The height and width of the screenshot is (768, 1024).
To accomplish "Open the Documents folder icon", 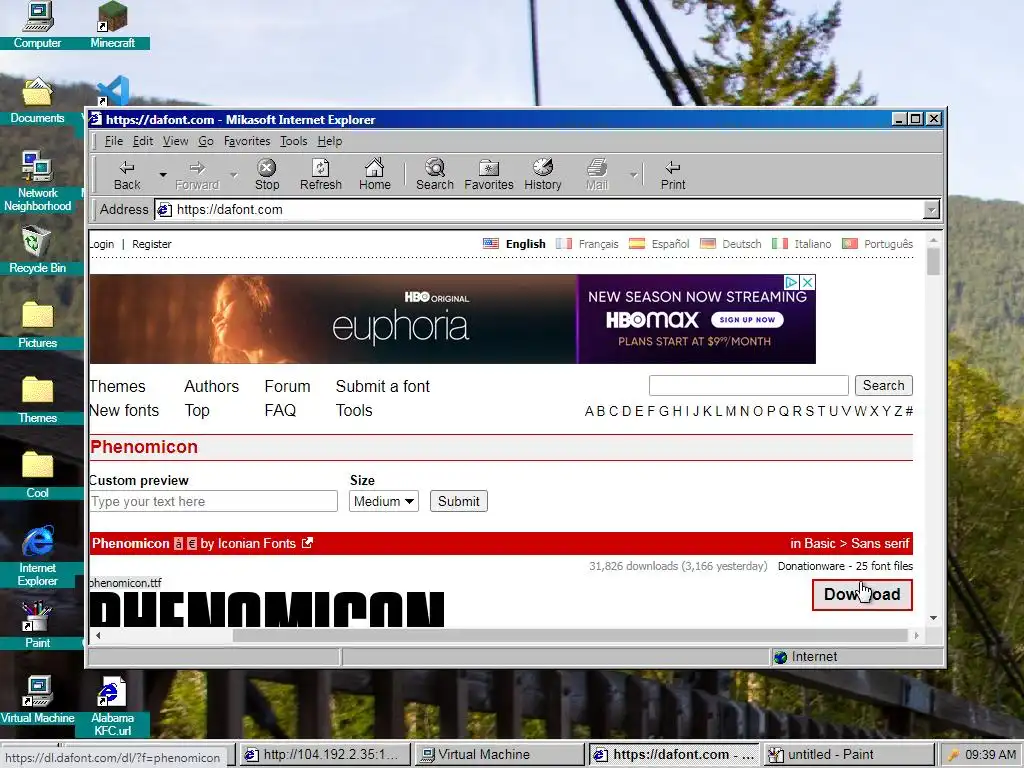I will [37, 100].
